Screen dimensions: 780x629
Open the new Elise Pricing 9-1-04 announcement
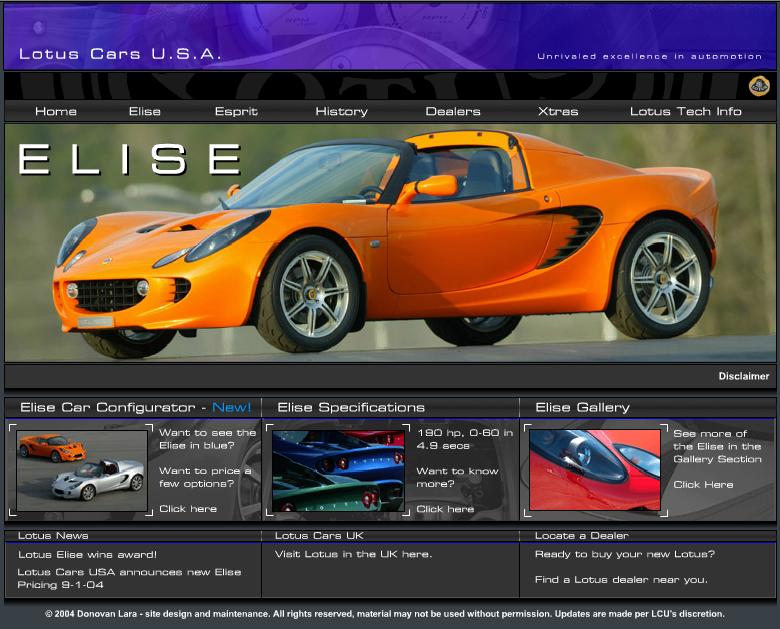[129, 578]
